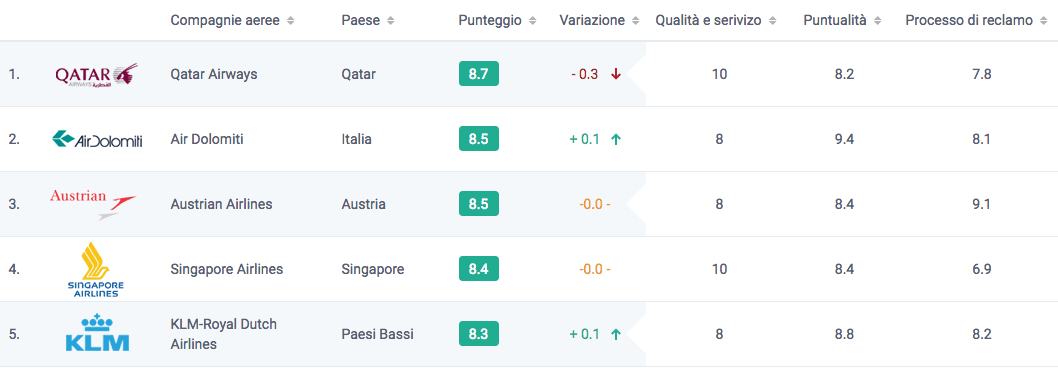Viewport: 1058px width, 368px height.
Task: Click green up arrow in Air Dolomiti row
Action: coord(615,140)
